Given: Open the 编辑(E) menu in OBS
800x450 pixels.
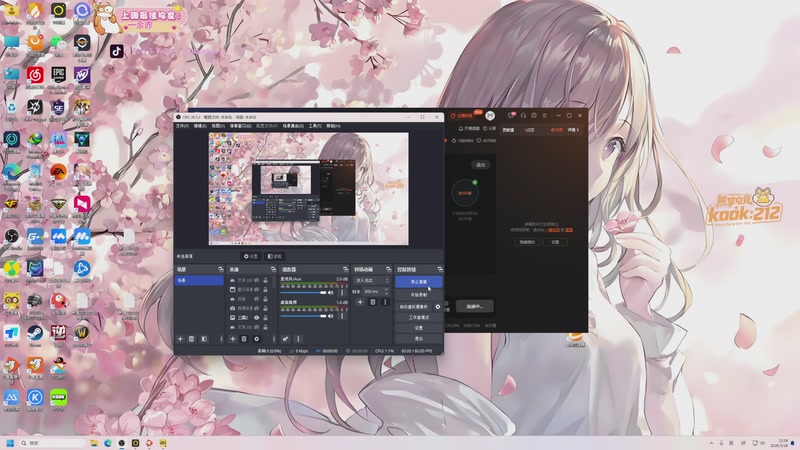Looking at the screenshot, I should click(200, 126).
